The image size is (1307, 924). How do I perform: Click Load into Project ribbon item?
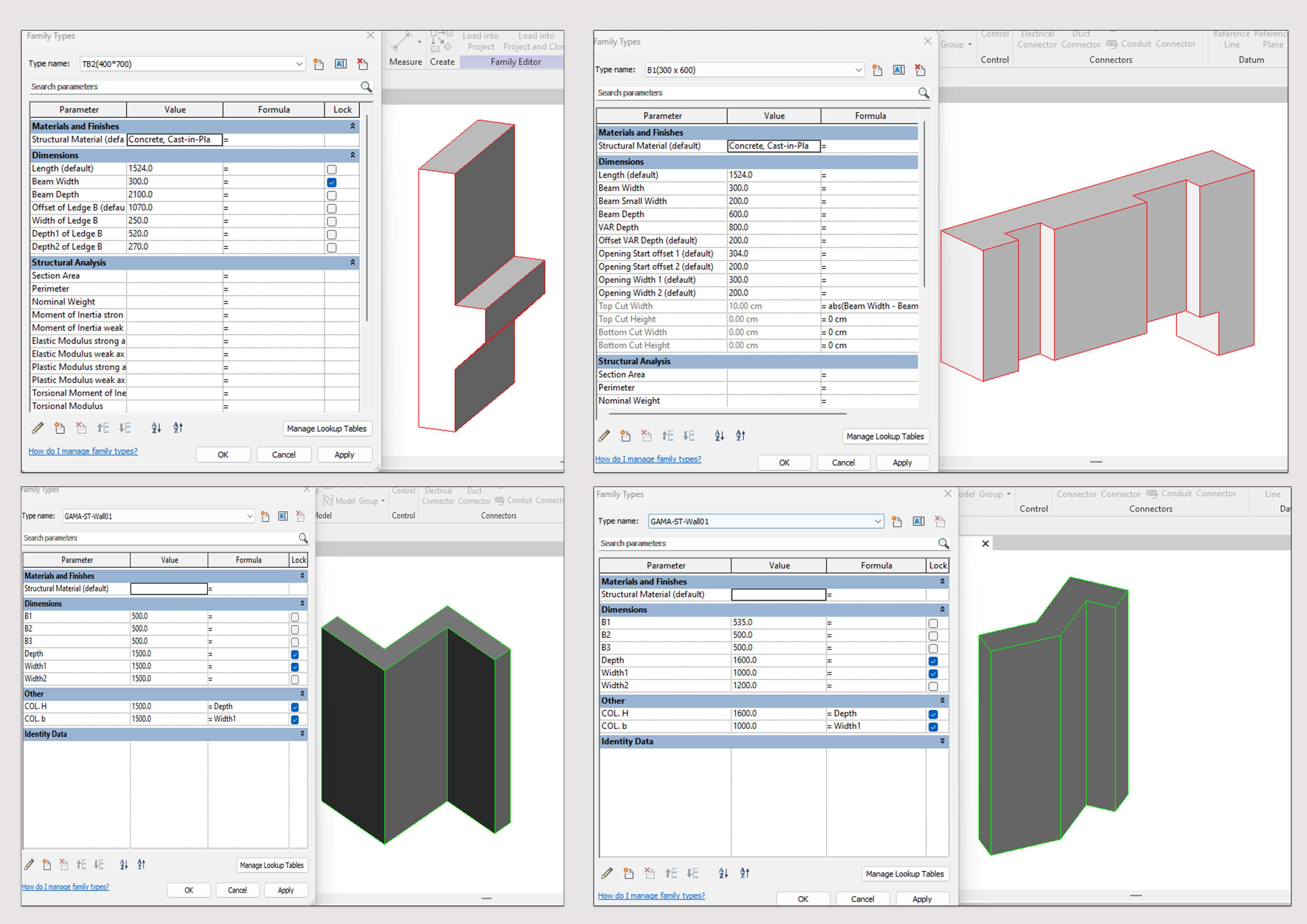pos(481,41)
